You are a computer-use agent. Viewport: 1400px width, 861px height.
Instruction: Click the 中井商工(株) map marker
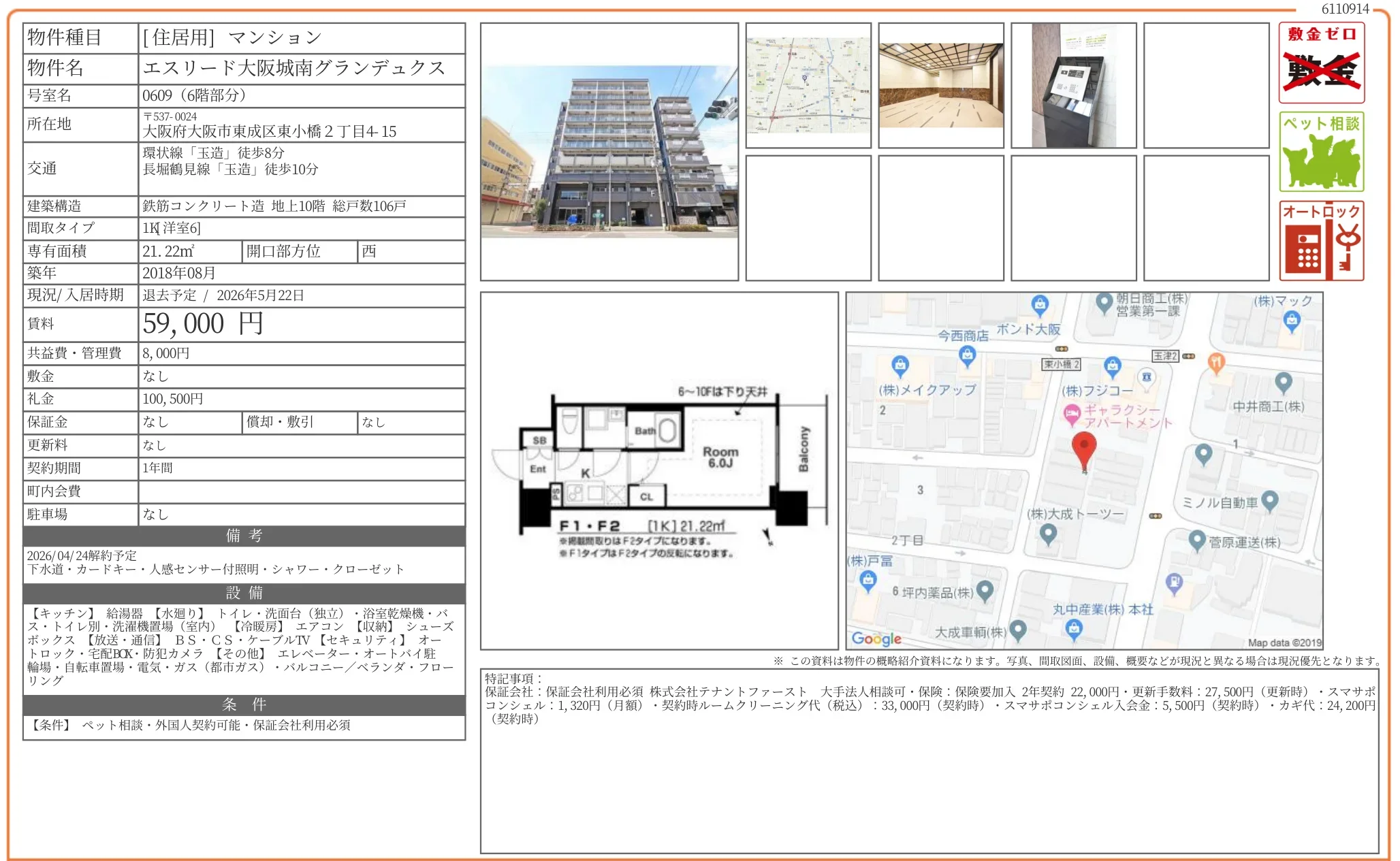click(x=1283, y=382)
